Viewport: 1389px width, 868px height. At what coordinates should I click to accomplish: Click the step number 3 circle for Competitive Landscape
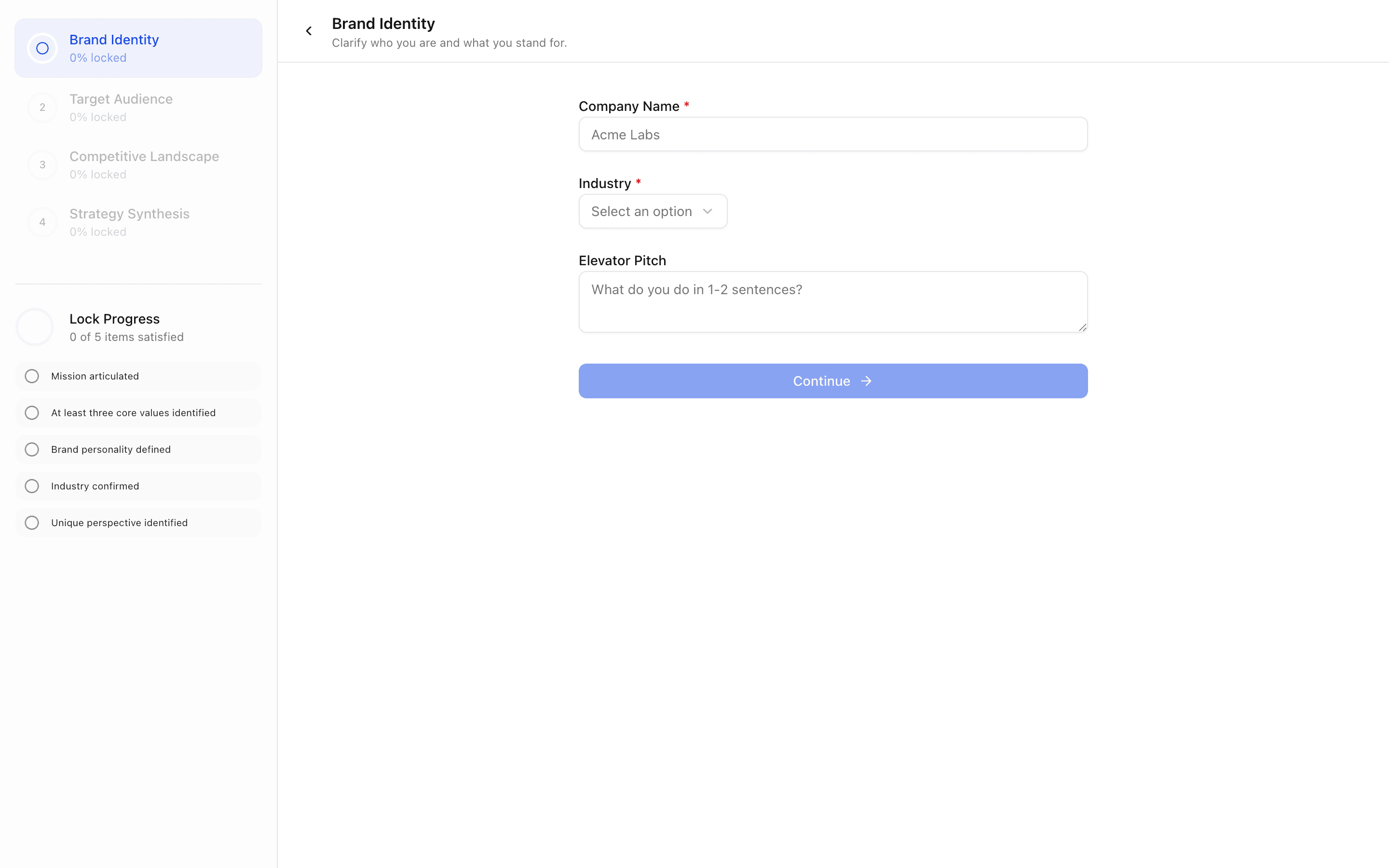[42, 165]
